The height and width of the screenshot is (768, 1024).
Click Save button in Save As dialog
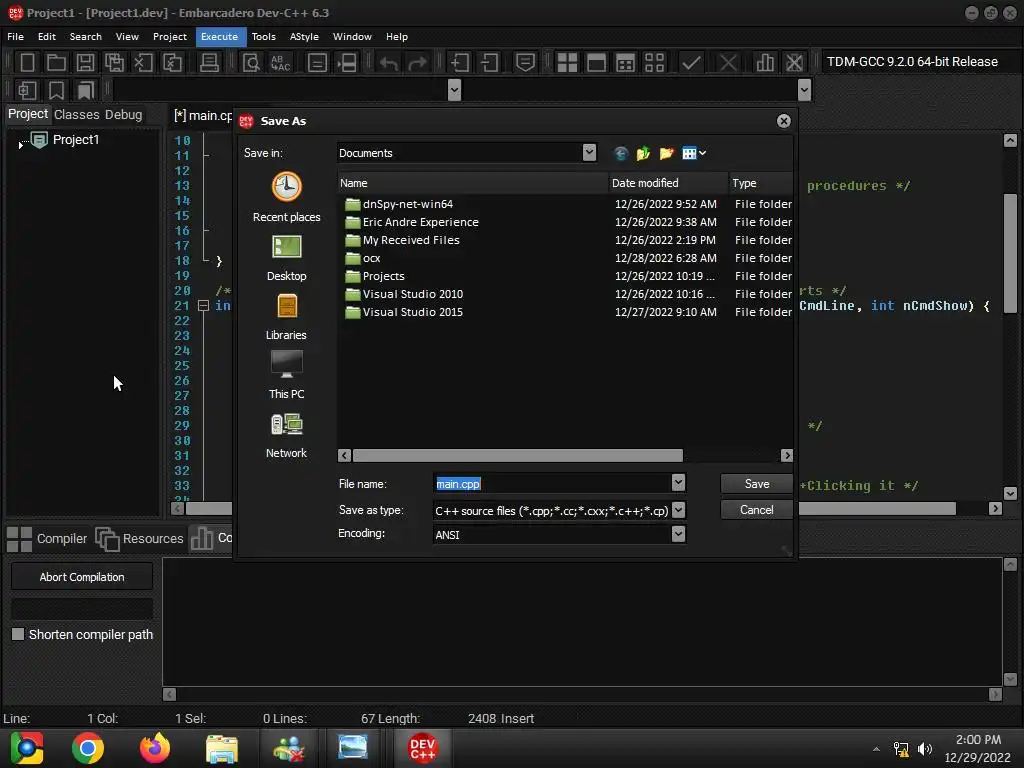756,484
